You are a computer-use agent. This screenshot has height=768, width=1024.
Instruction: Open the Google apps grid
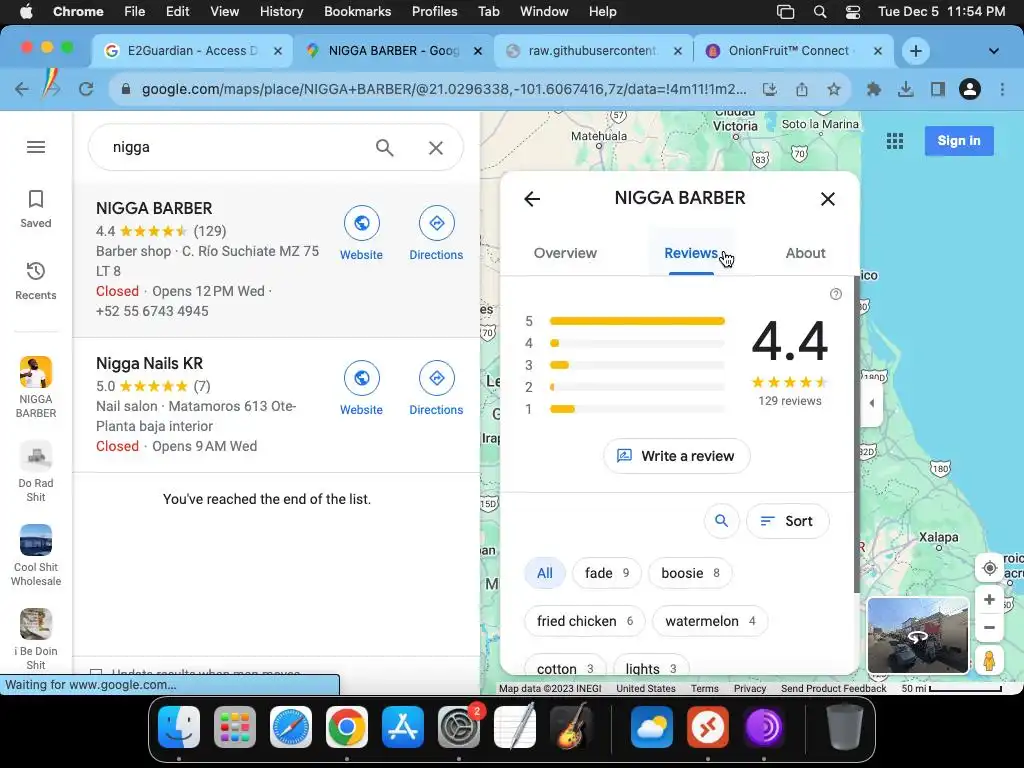[x=895, y=140]
